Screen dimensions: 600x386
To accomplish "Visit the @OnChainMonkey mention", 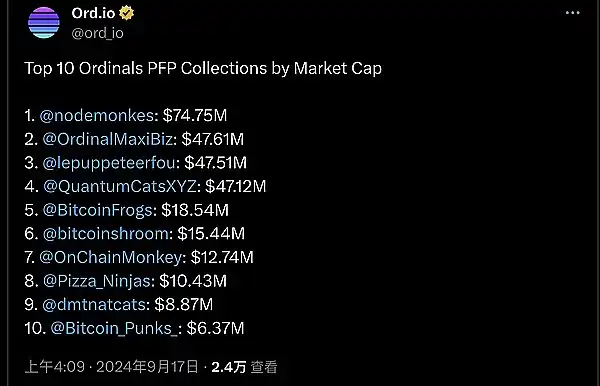I will [111, 257].
